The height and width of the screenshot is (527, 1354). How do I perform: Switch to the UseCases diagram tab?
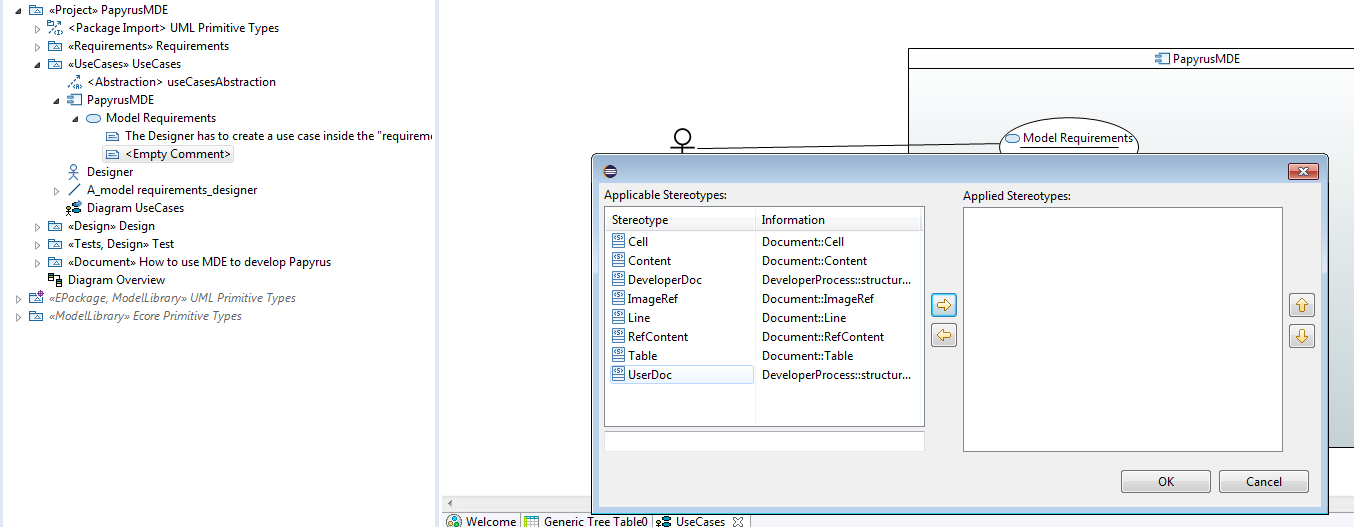coord(691,520)
